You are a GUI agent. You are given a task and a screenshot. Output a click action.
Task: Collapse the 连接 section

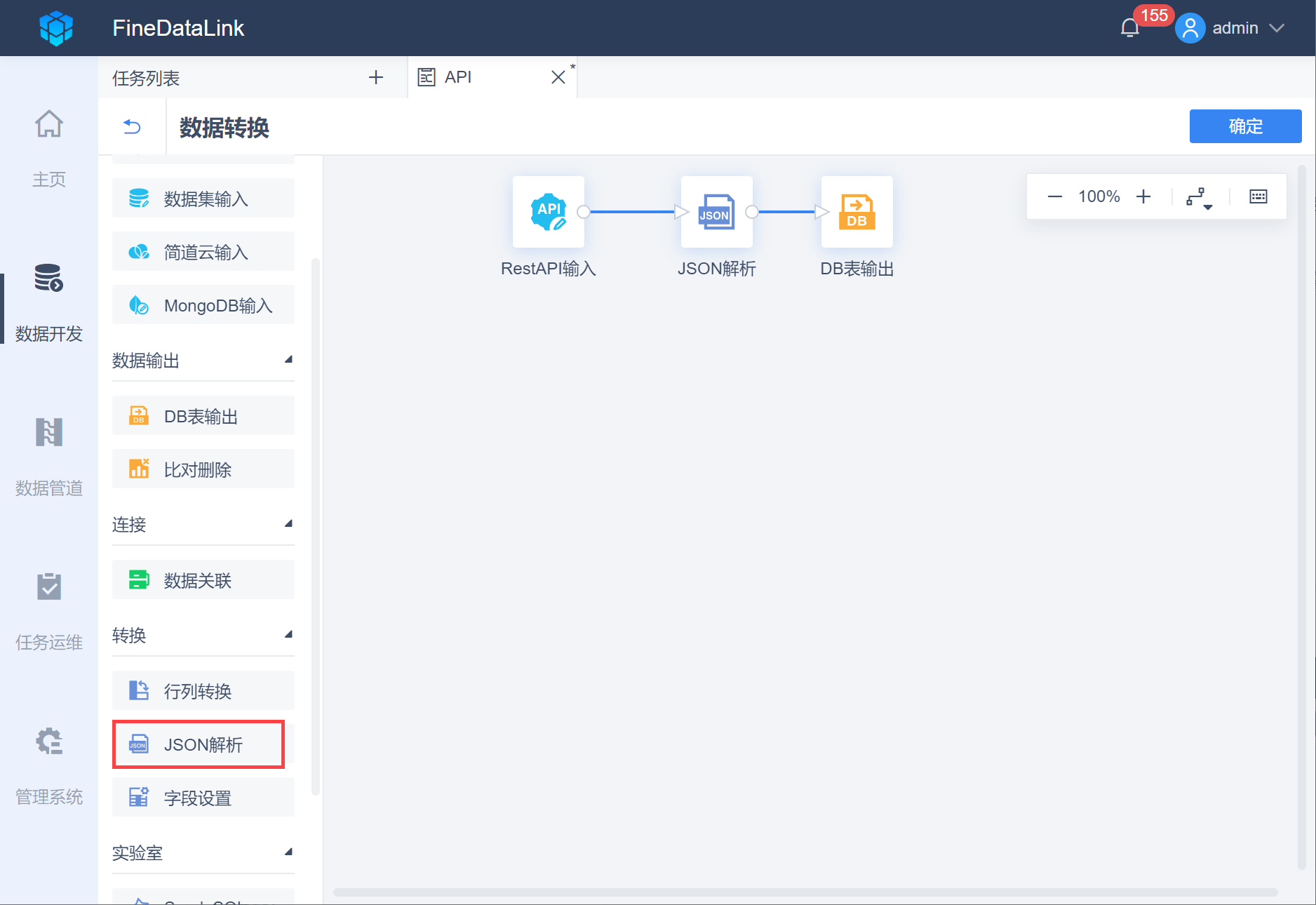coord(288,524)
